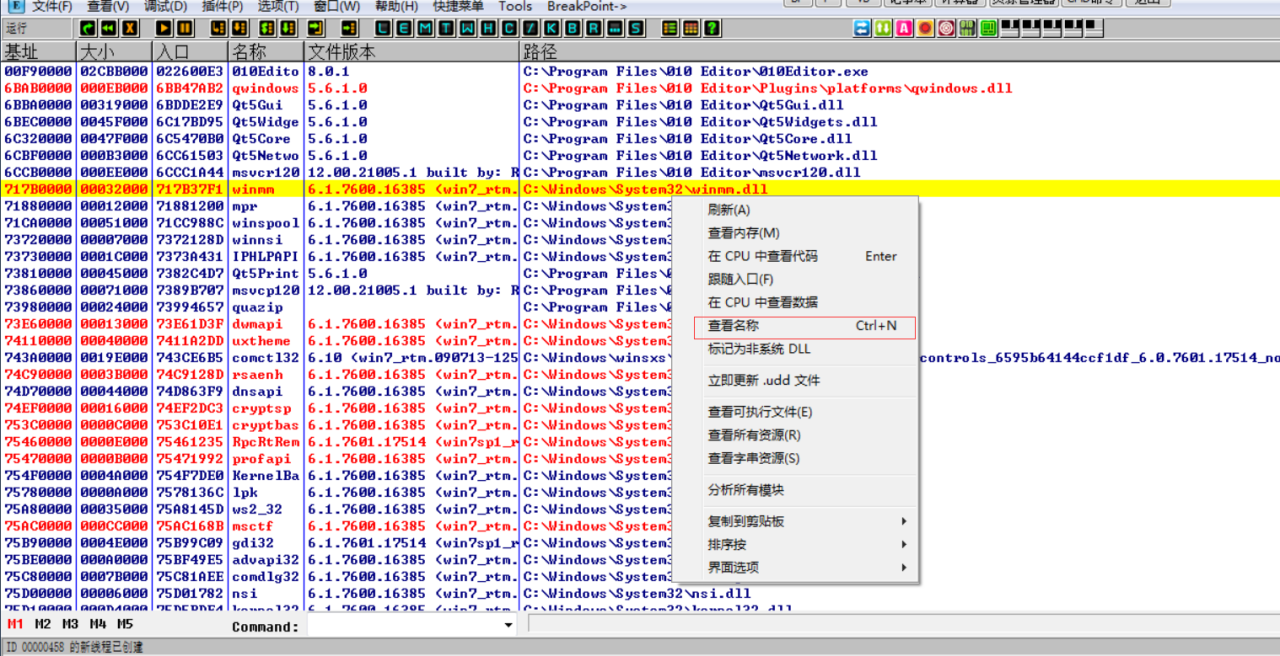1280x656 pixels.
Task: Click the pause execution icon
Action: point(185,28)
